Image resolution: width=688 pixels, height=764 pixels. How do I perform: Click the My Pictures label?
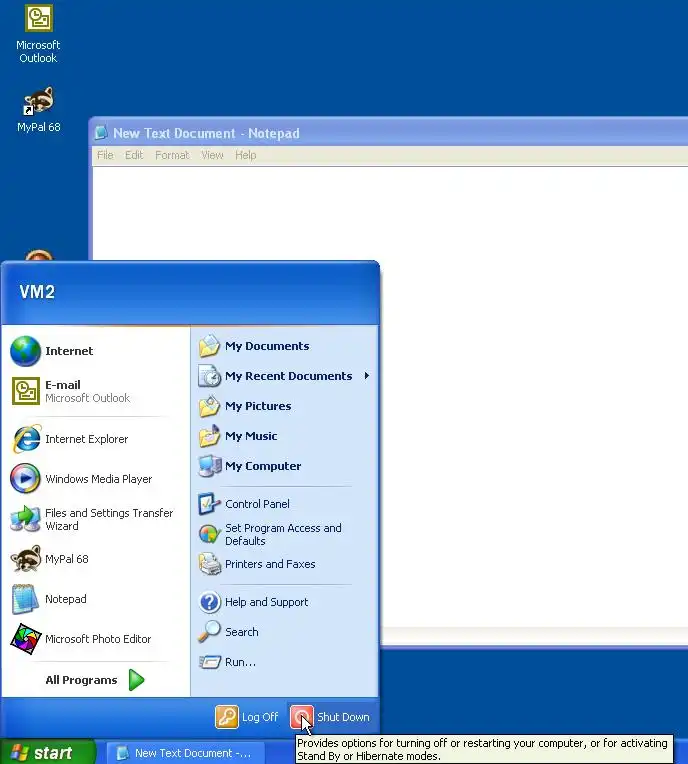coord(258,406)
